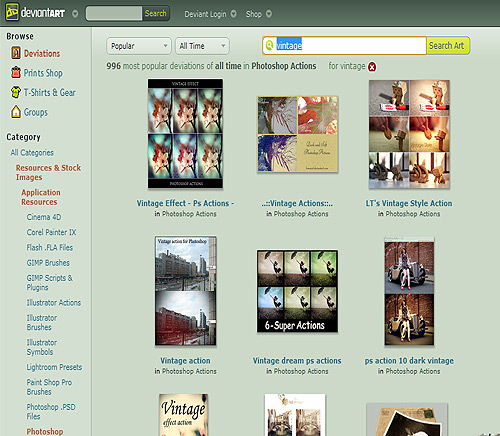The image size is (500, 436).
Task: Focus the top header search field
Action: pos(114,13)
